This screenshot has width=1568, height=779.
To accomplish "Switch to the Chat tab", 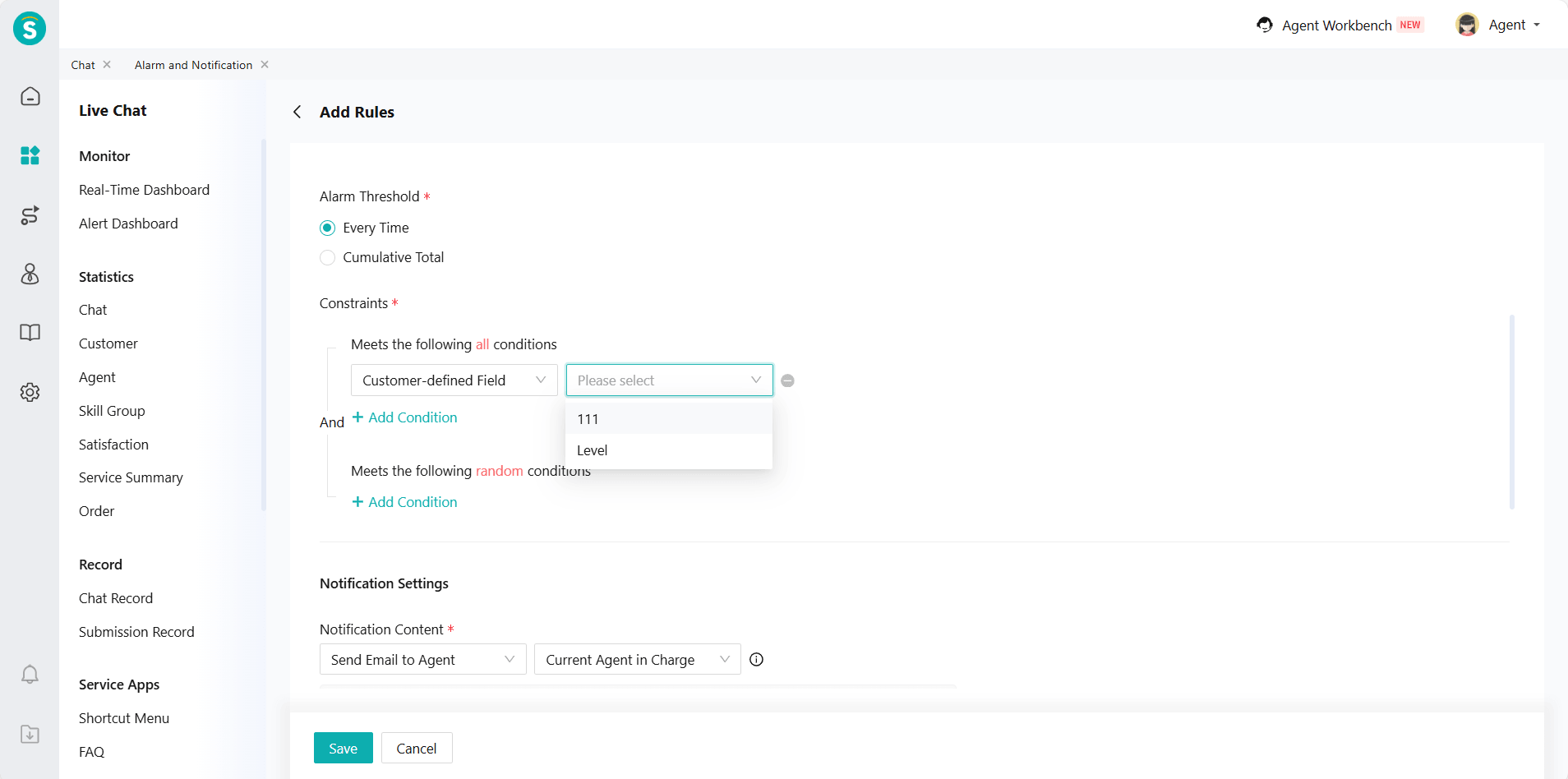I will tap(83, 65).
